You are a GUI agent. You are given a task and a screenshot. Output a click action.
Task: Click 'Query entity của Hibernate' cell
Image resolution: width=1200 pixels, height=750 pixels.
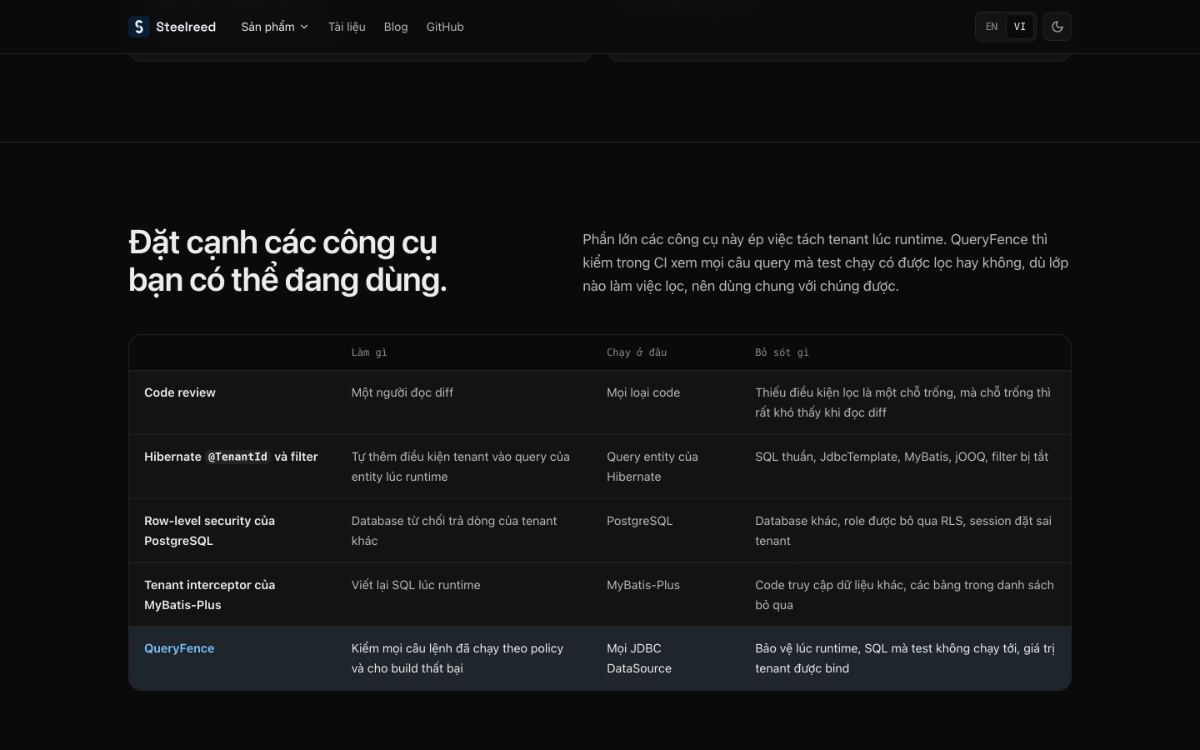tap(652, 467)
